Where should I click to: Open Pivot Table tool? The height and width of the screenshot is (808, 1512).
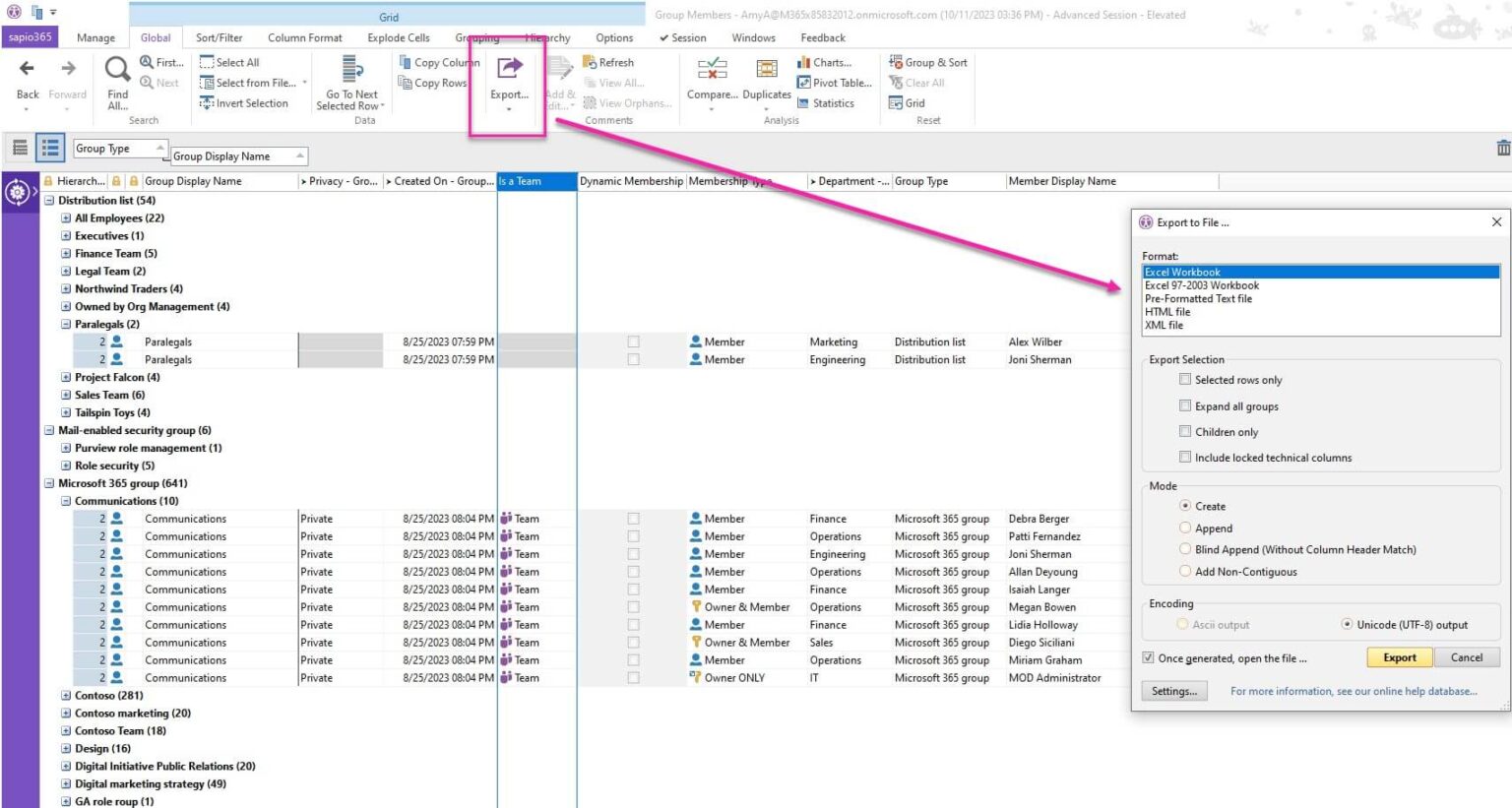click(834, 83)
